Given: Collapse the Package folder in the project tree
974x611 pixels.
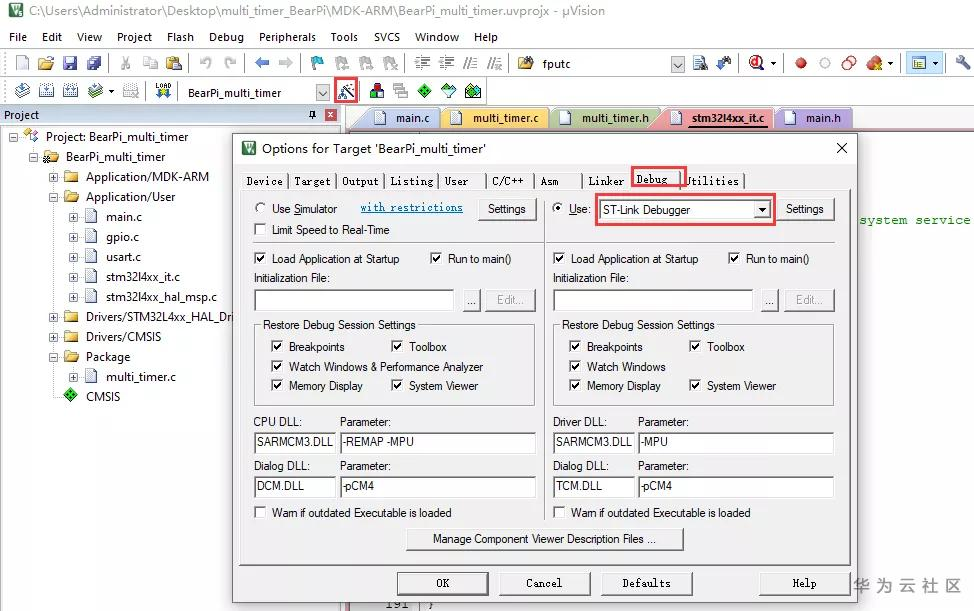Looking at the screenshot, I should [x=53, y=357].
